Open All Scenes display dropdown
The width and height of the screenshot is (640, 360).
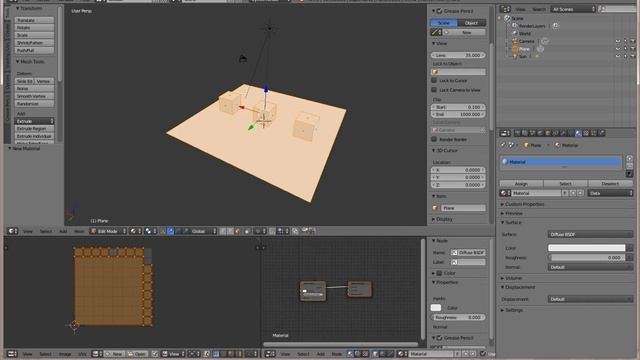click(x=573, y=9)
